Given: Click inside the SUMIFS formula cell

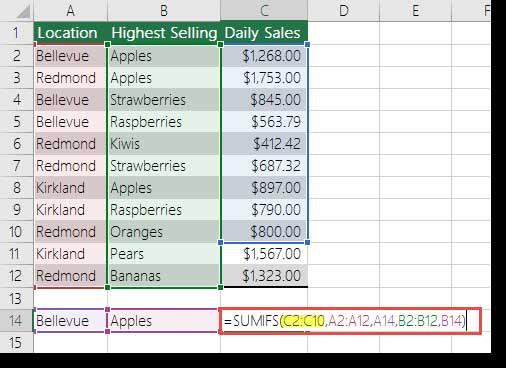Looking at the screenshot, I should pos(350,321).
